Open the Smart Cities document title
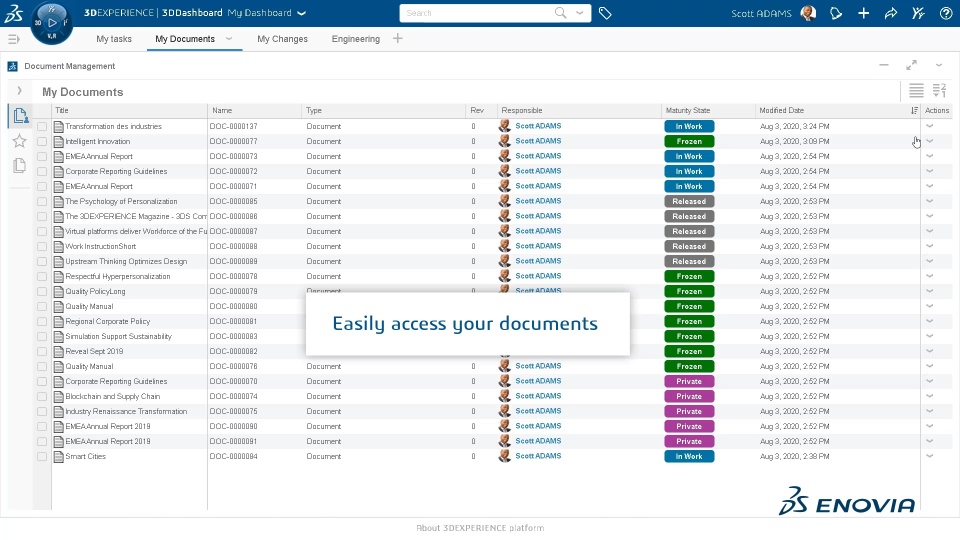This screenshot has height=540, width=960. [86, 457]
